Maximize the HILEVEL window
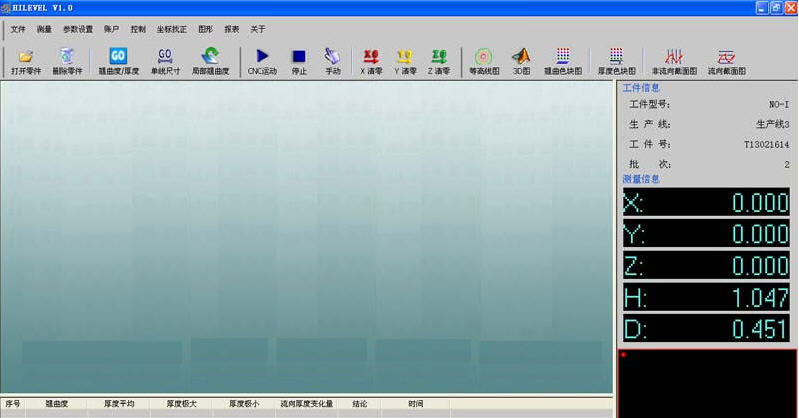This screenshot has height=418, width=799. 776,8
